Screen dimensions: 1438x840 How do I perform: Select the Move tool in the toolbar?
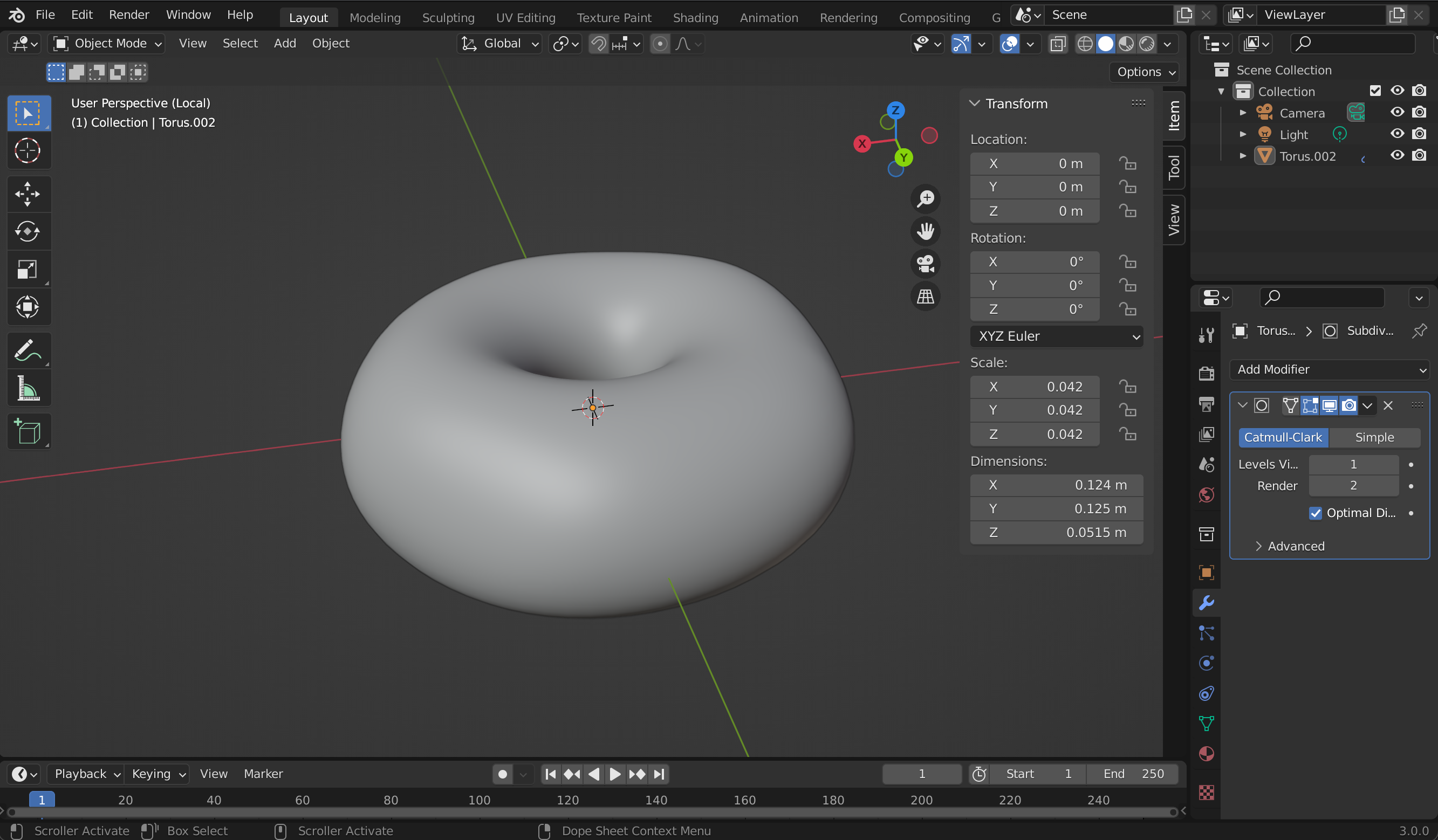29,194
